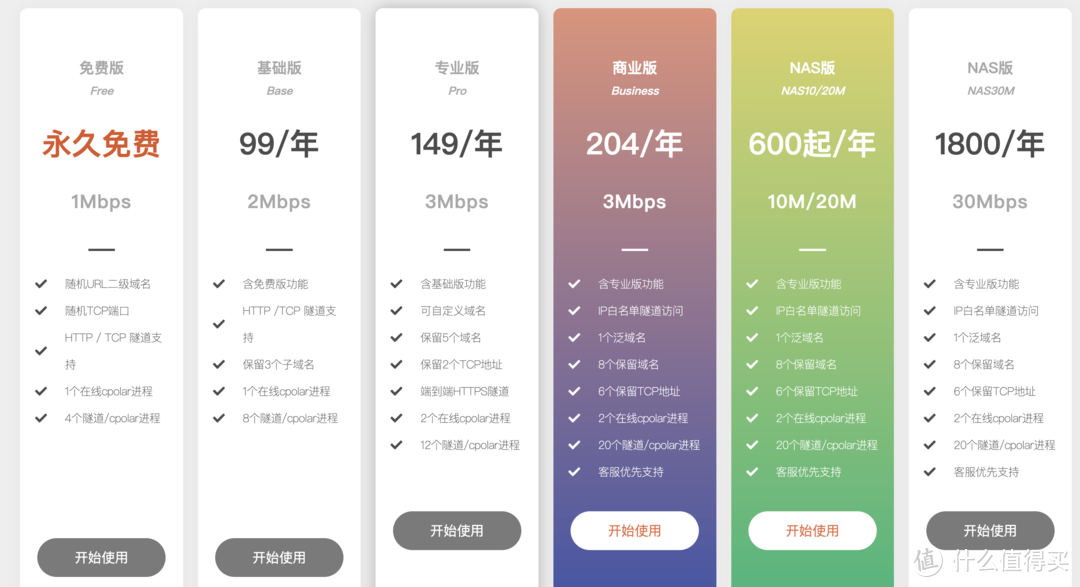Click the "99/年" price in 基础版

coord(279,144)
